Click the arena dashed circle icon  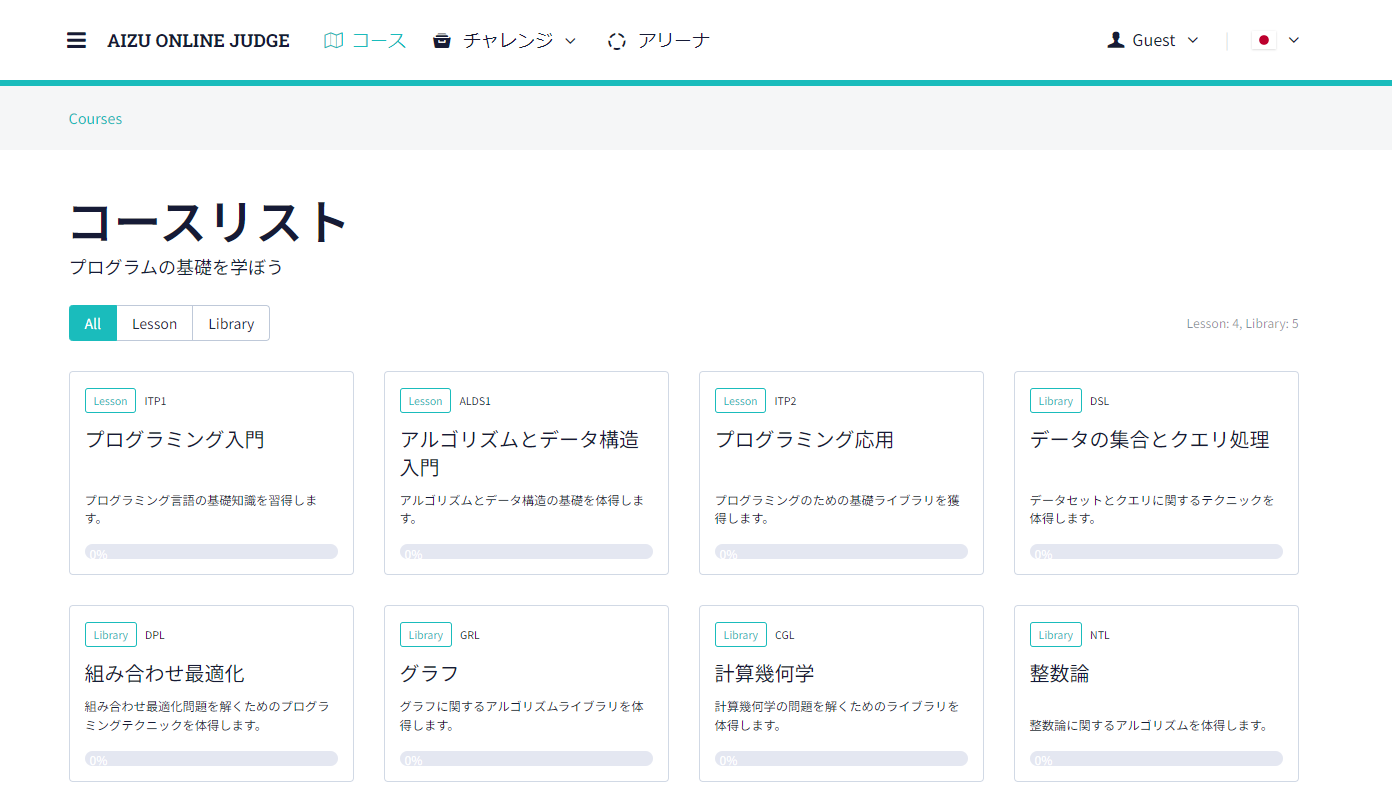[x=617, y=41]
